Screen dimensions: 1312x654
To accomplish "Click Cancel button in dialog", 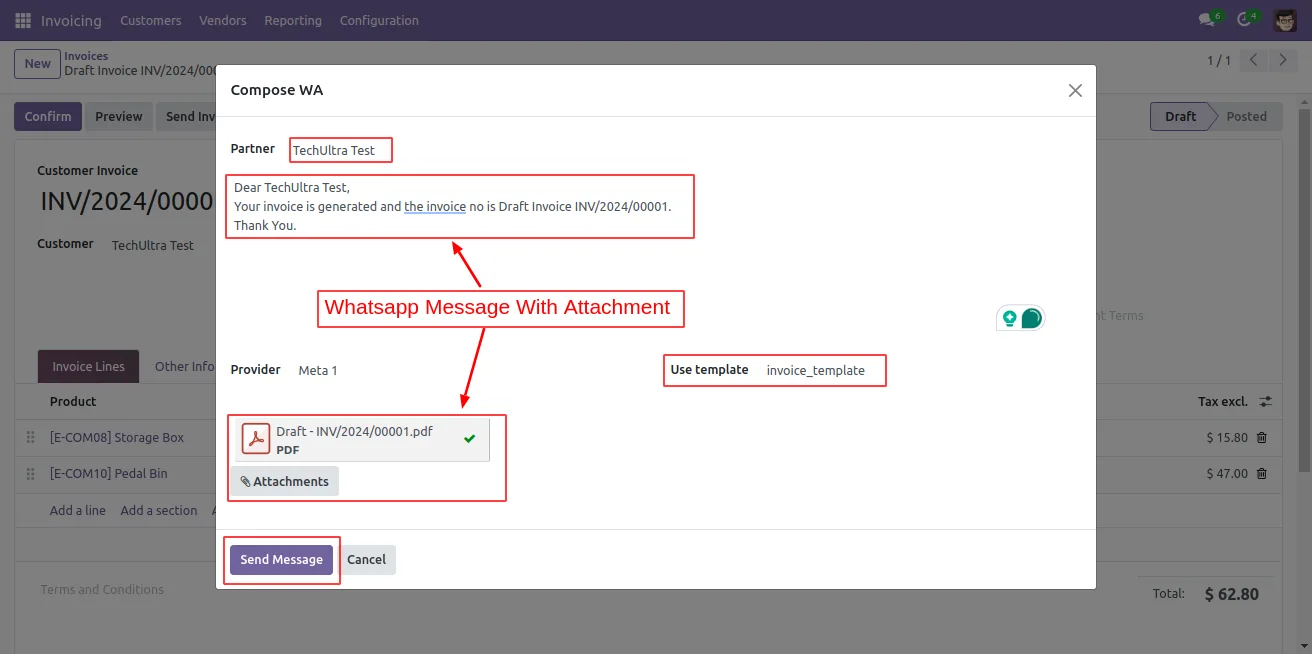I will (x=366, y=559).
